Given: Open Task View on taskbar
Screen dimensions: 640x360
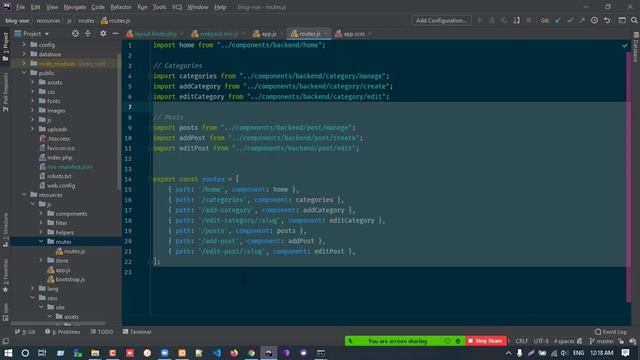Looking at the screenshot, I should click(x=42, y=353).
